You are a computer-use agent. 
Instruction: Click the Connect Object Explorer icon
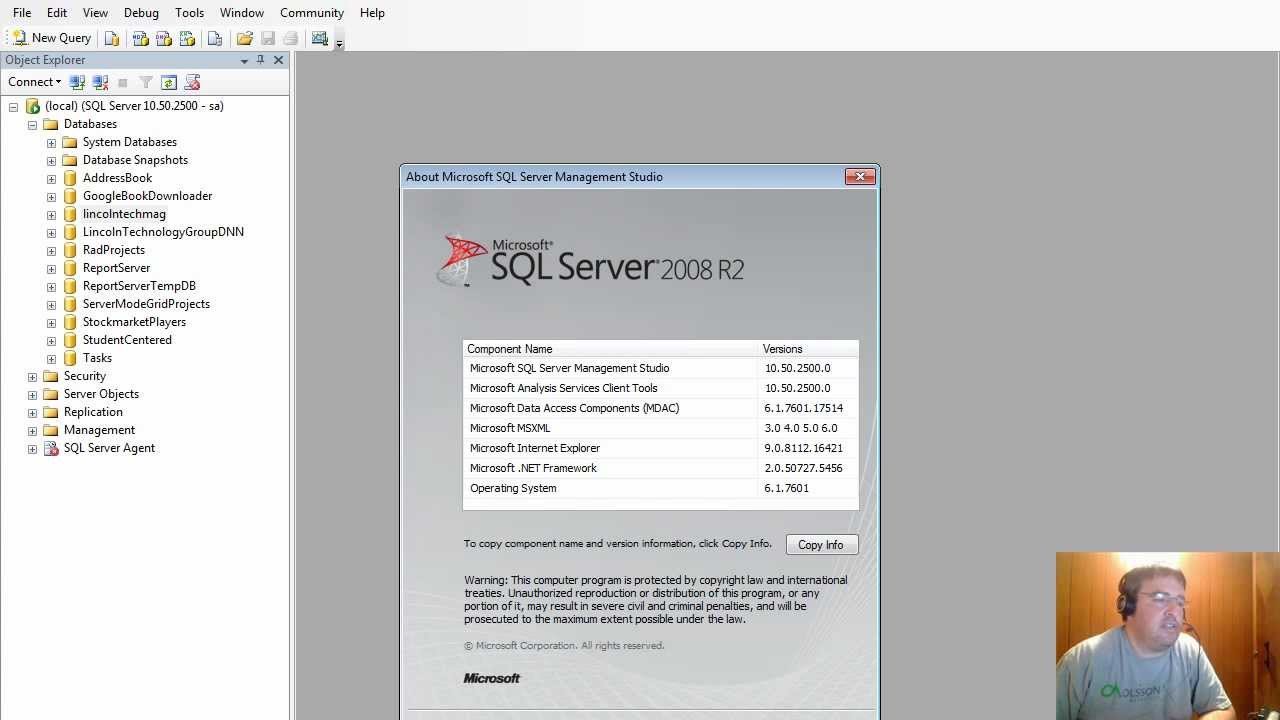click(x=77, y=82)
